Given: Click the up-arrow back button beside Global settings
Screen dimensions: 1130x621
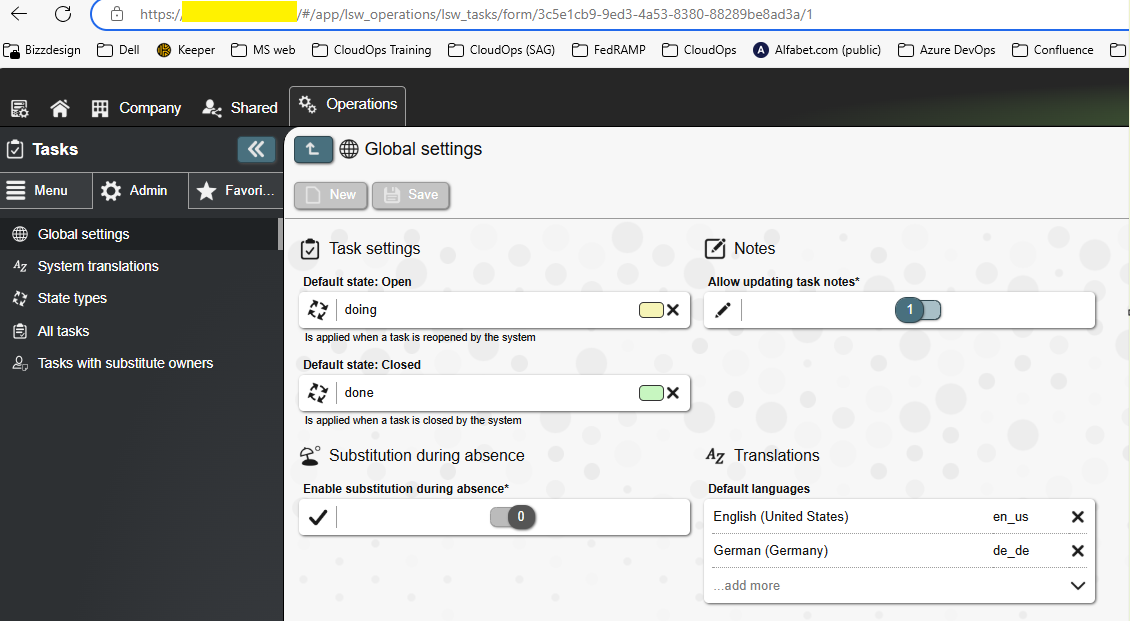Looking at the screenshot, I should 312,149.
